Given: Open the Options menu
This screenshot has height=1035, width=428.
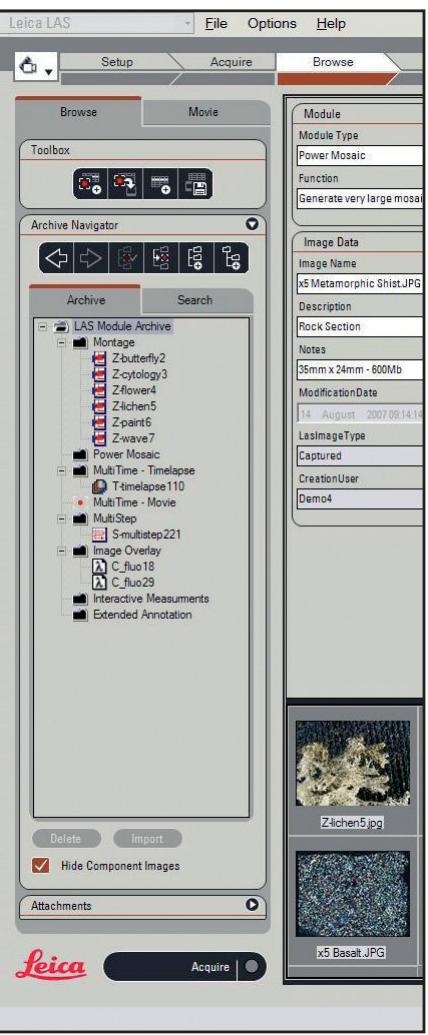Looking at the screenshot, I should [272, 24].
